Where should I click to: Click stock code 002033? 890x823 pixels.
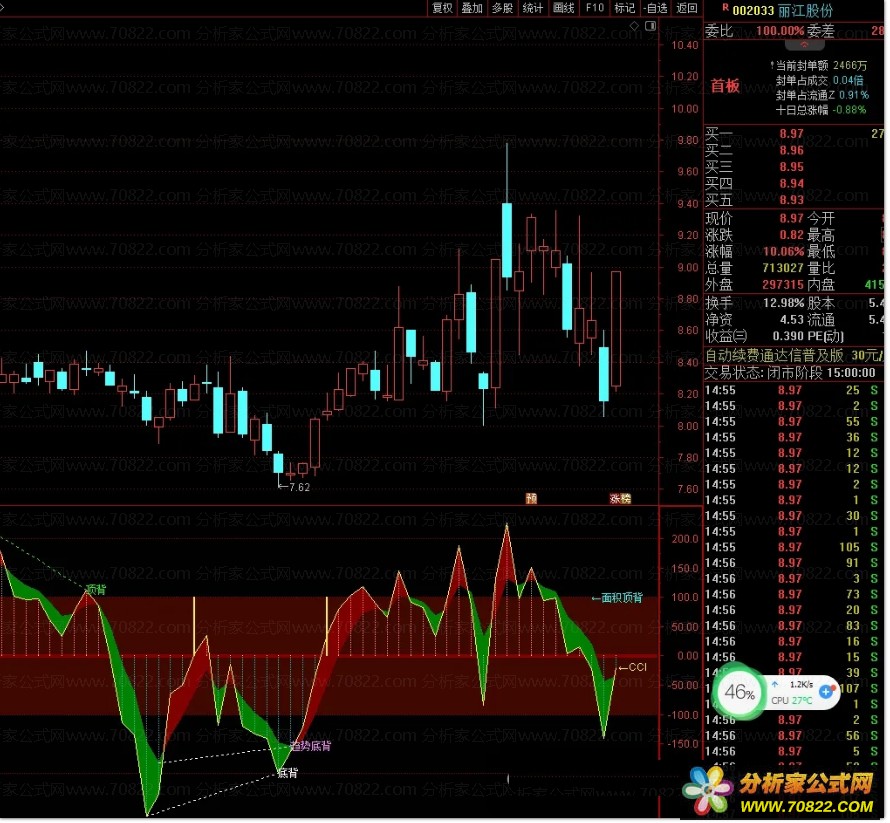click(x=753, y=10)
